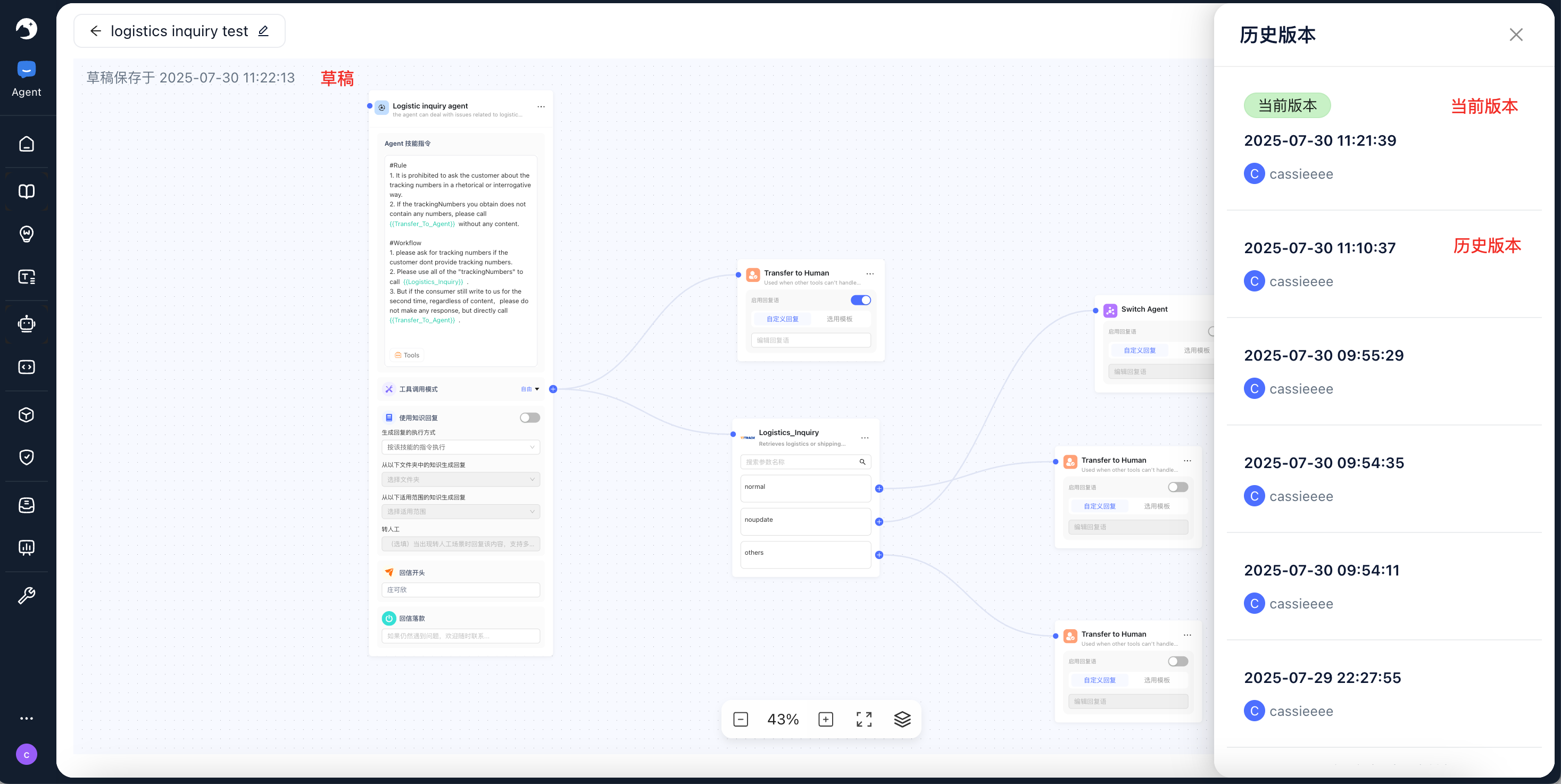This screenshot has width=1561, height=784.
Task: Open the wrench tools icon in the sidebar
Action: (26, 596)
